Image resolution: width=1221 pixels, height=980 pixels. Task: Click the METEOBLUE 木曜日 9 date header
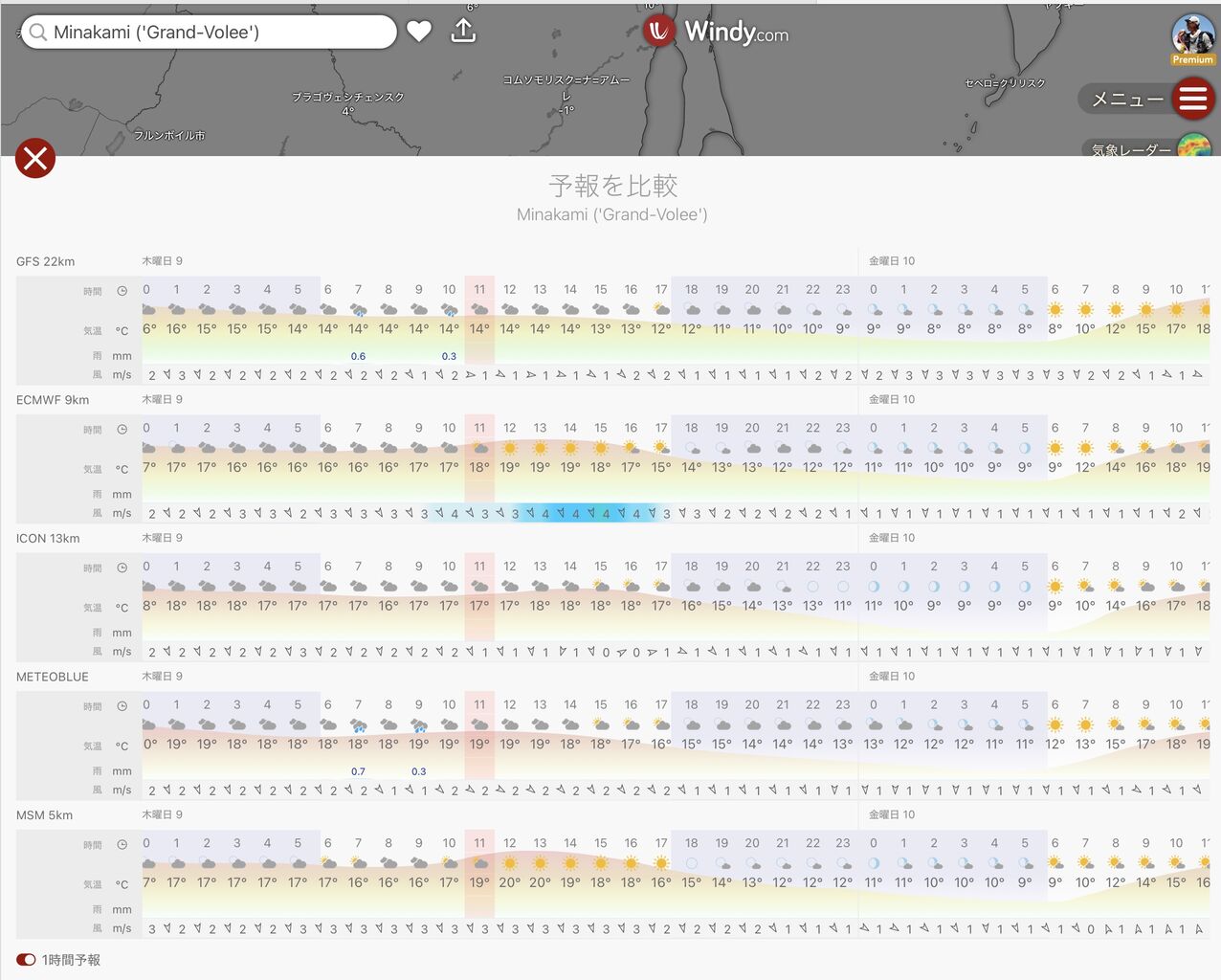[163, 676]
